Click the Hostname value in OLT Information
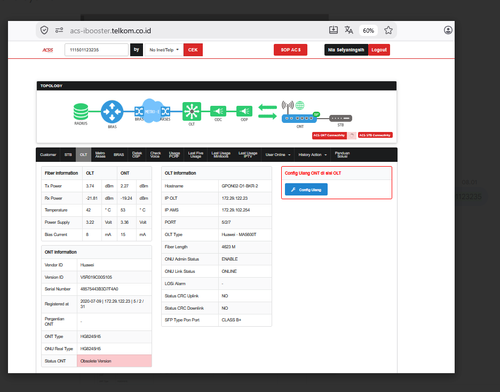500x392 pixels. (x=240, y=186)
